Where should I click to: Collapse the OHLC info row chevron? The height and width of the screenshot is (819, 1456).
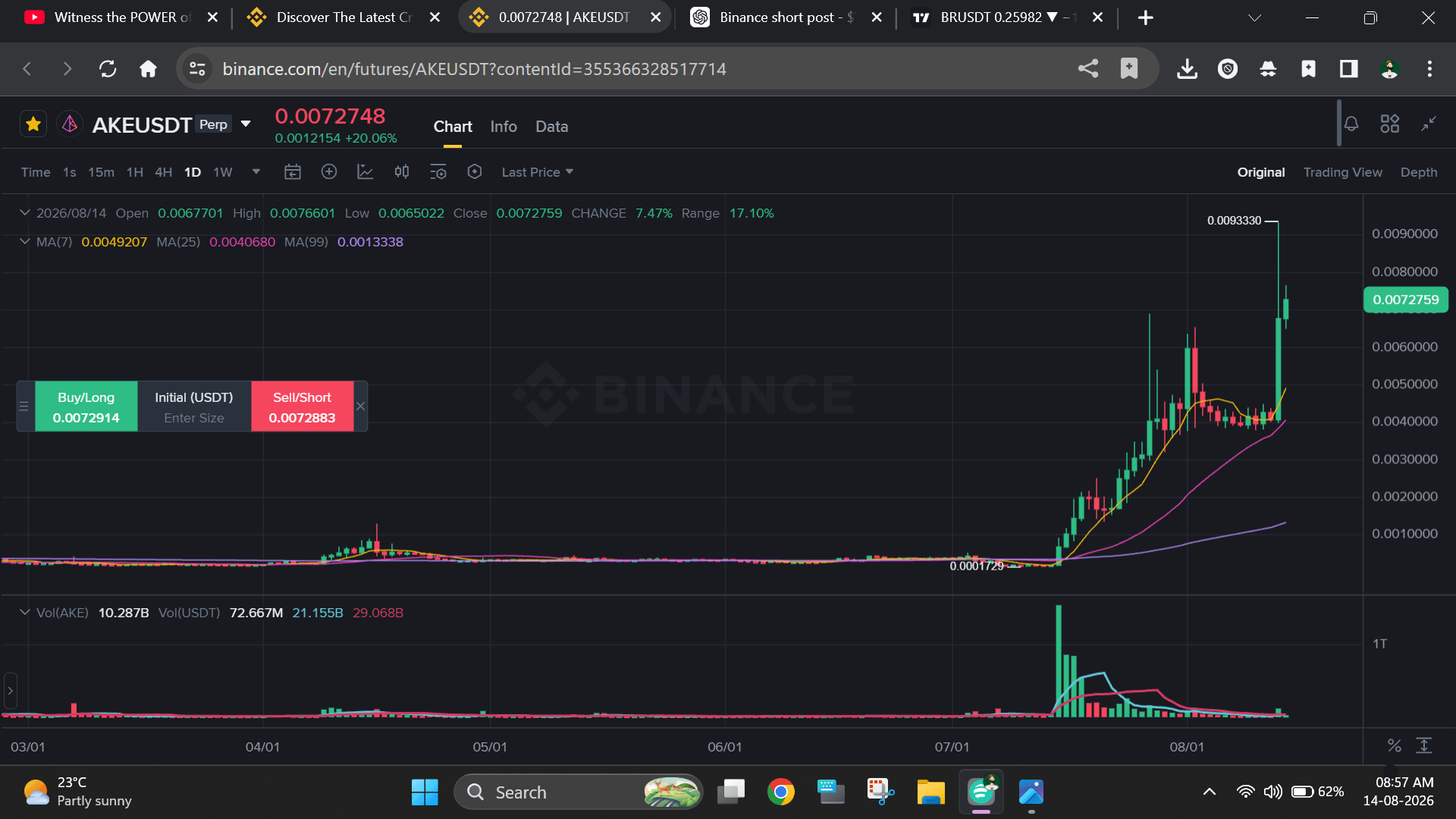pos(24,213)
